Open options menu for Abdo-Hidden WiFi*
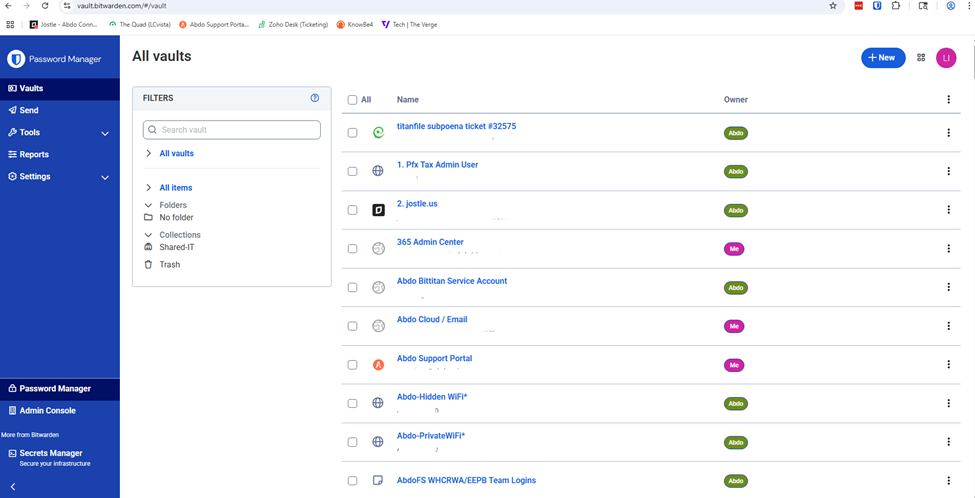This screenshot has height=498, width=975. pyautogui.click(x=948, y=403)
